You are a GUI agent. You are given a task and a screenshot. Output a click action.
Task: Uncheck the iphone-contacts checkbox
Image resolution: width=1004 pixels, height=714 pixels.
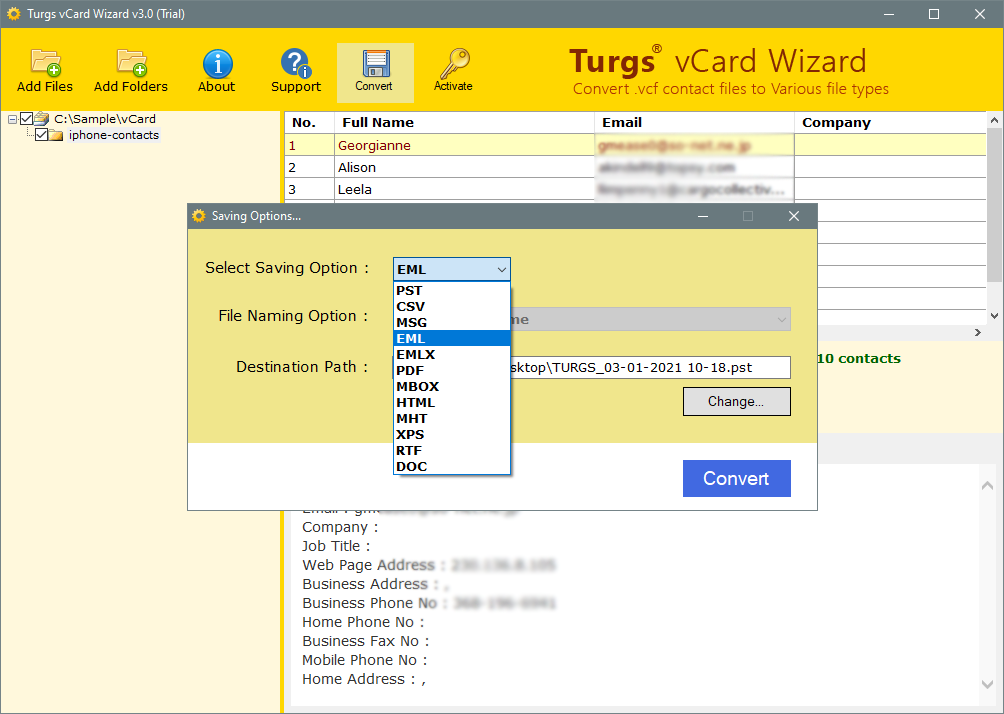tap(42, 134)
